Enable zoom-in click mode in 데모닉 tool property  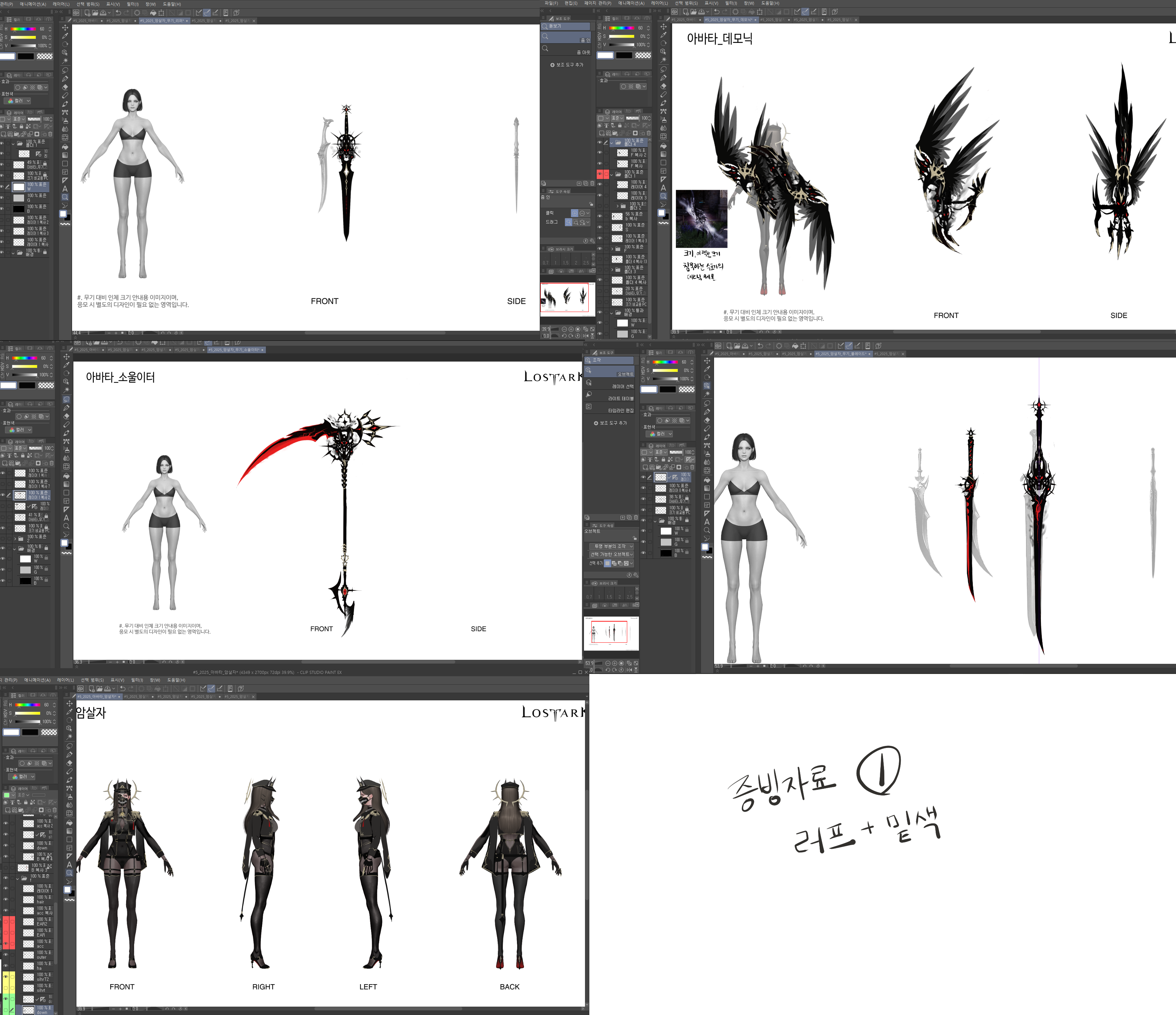574,213
